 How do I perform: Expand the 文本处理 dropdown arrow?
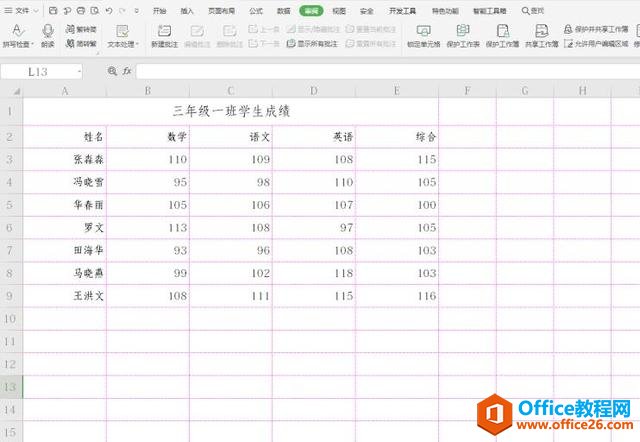click(x=138, y=44)
